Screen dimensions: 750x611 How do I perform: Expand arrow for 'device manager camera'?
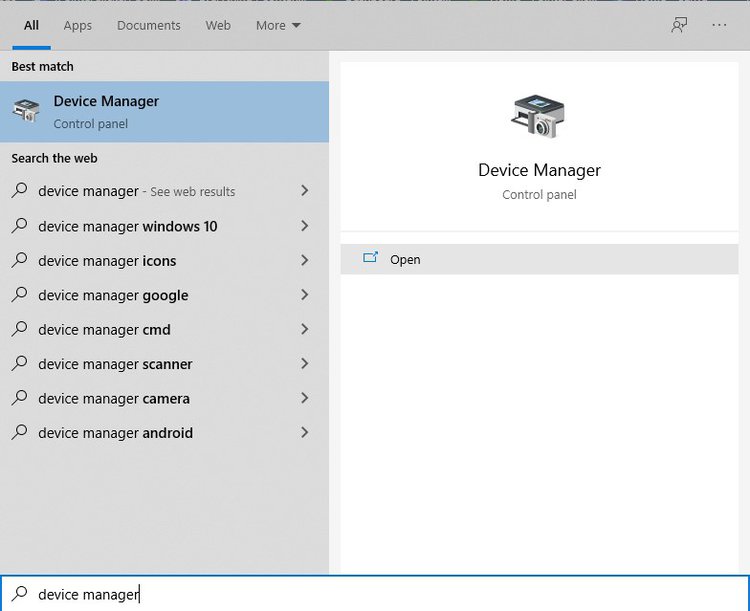coord(305,398)
